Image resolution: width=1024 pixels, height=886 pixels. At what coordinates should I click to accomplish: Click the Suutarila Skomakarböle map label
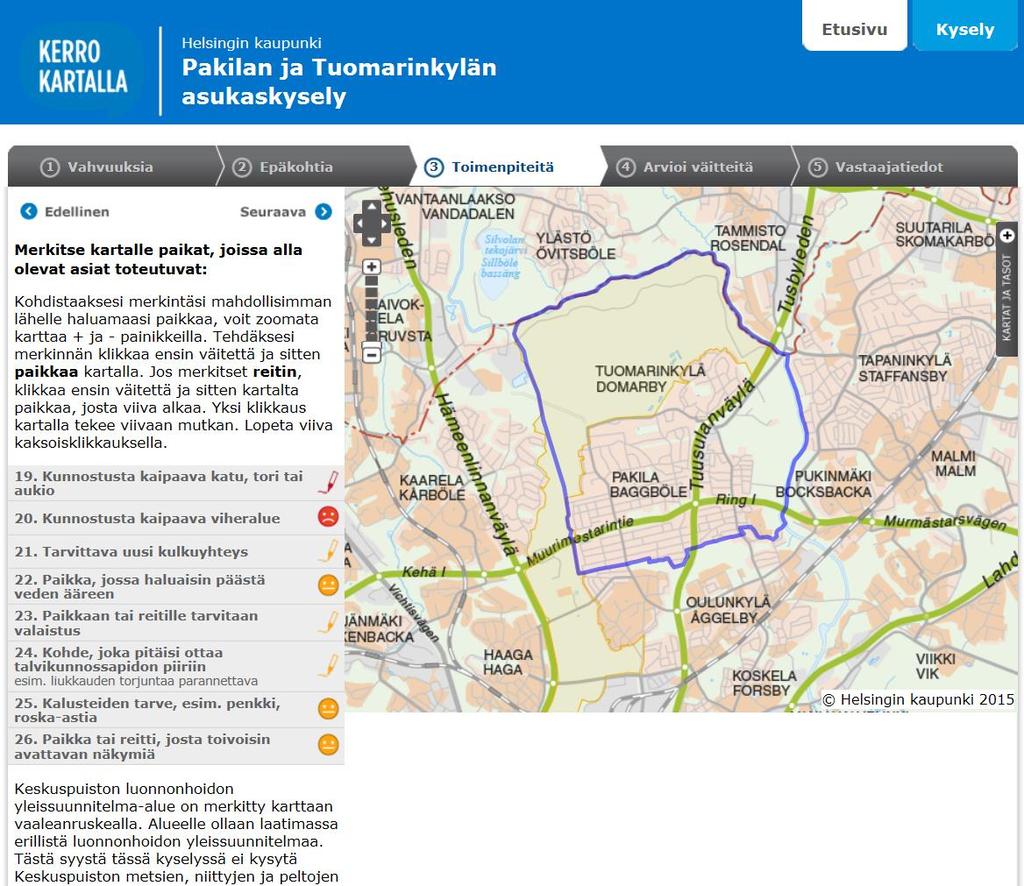click(x=944, y=234)
